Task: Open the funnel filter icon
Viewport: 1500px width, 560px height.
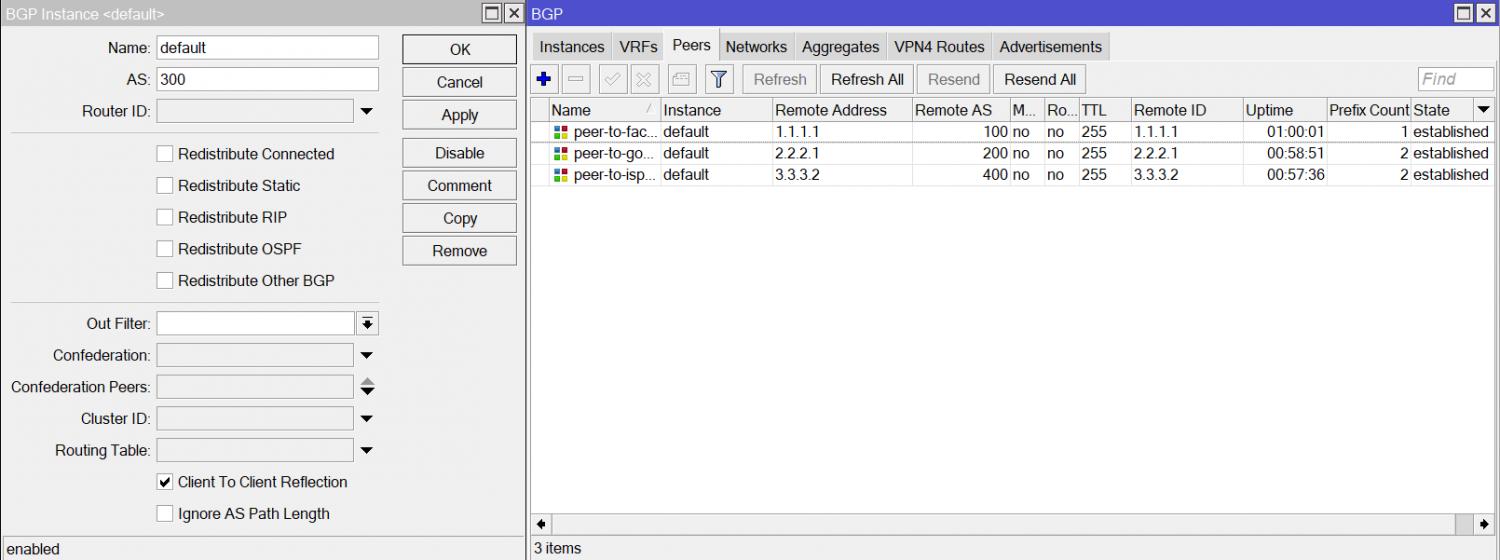Action: coord(718,79)
